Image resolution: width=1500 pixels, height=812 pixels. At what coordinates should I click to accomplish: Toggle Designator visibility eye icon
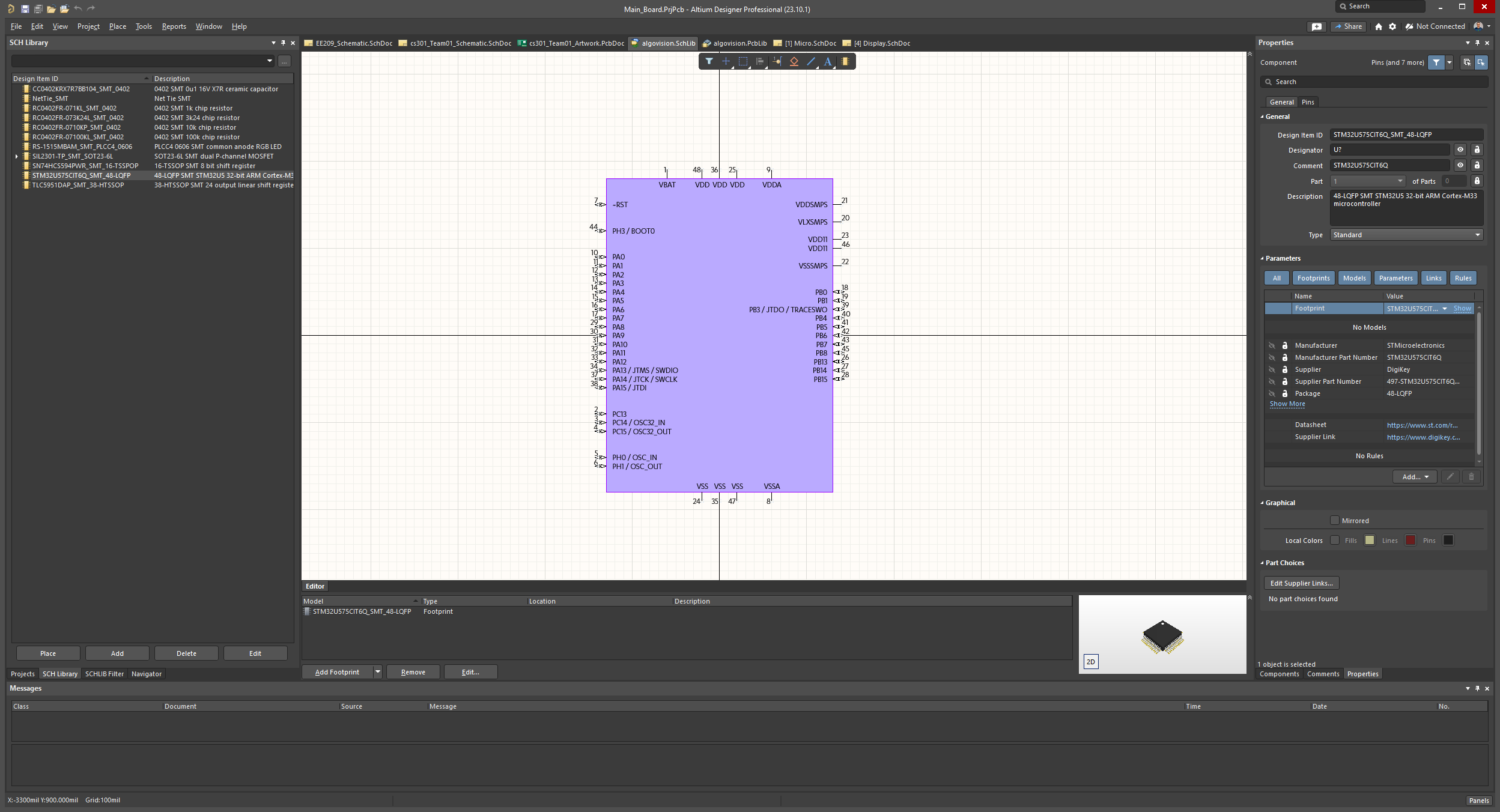coord(1460,150)
